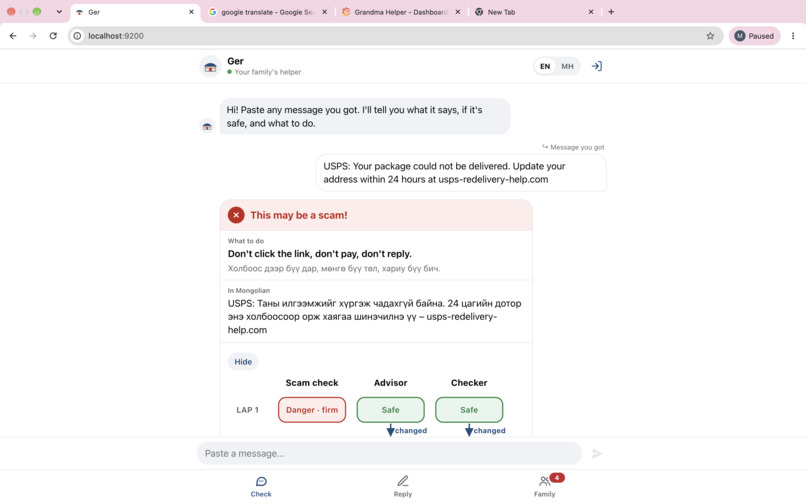
Task: Click the USPS received message bubble
Action: pos(461,173)
